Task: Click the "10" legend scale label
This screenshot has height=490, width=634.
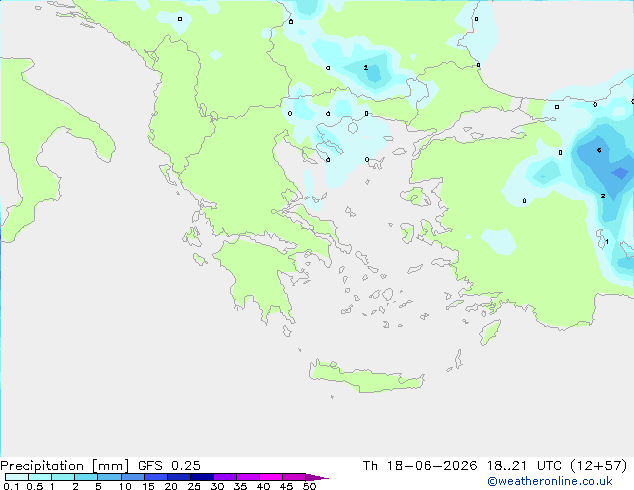Action: (x=125, y=486)
